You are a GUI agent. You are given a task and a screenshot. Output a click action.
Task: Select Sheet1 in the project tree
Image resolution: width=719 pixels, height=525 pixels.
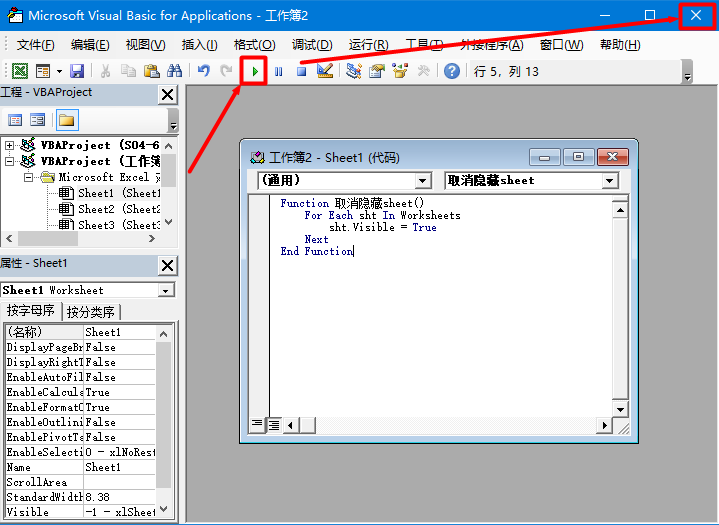109,193
